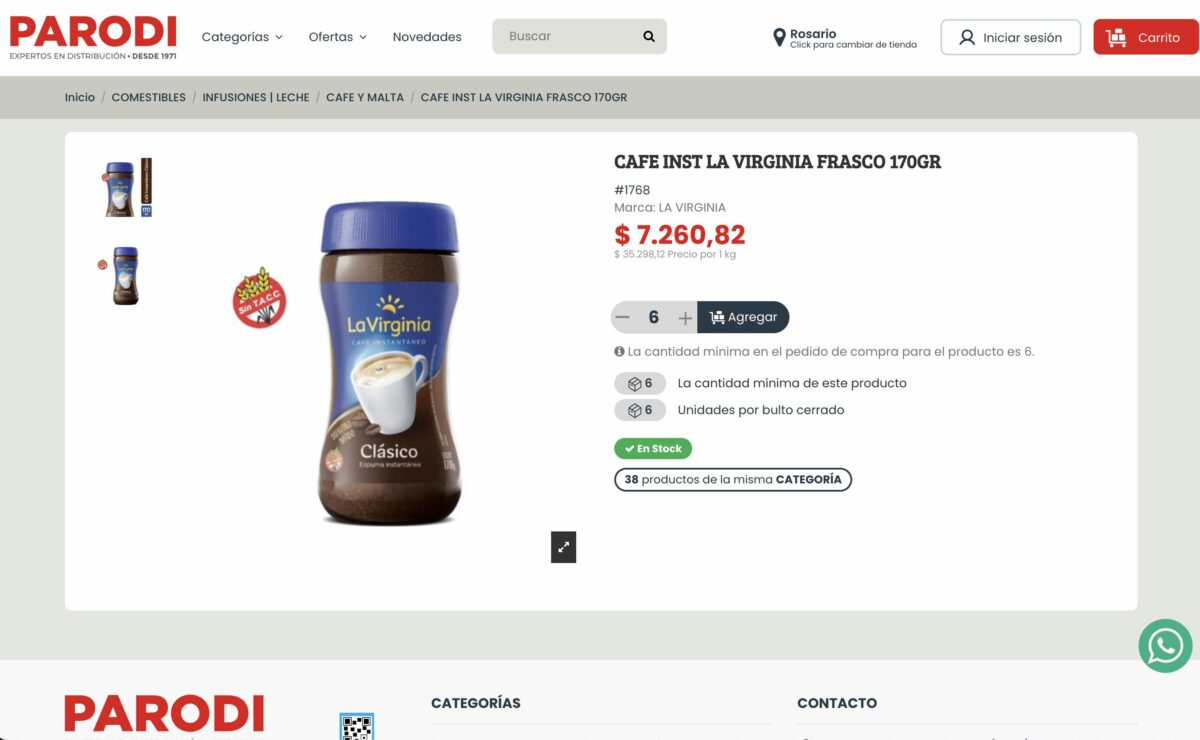Open the Novedades menu item
The image size is (1200, 740).
point(427,37)
